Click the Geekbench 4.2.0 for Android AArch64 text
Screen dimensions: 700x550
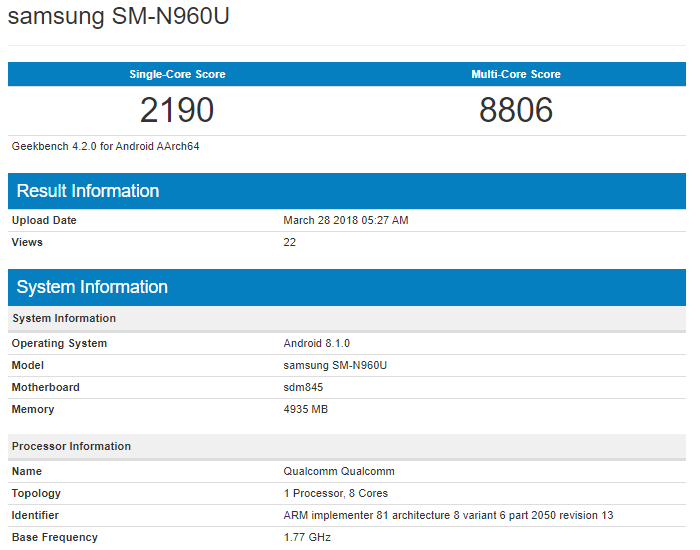[x=106, y=146]
